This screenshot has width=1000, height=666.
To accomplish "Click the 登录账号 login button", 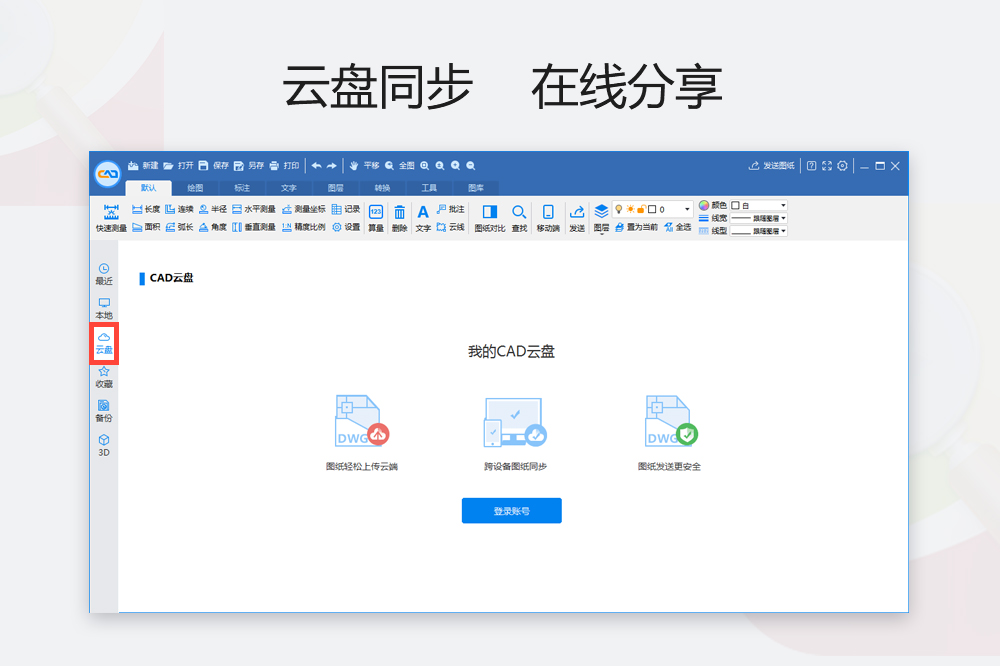I will click(511, 510).
